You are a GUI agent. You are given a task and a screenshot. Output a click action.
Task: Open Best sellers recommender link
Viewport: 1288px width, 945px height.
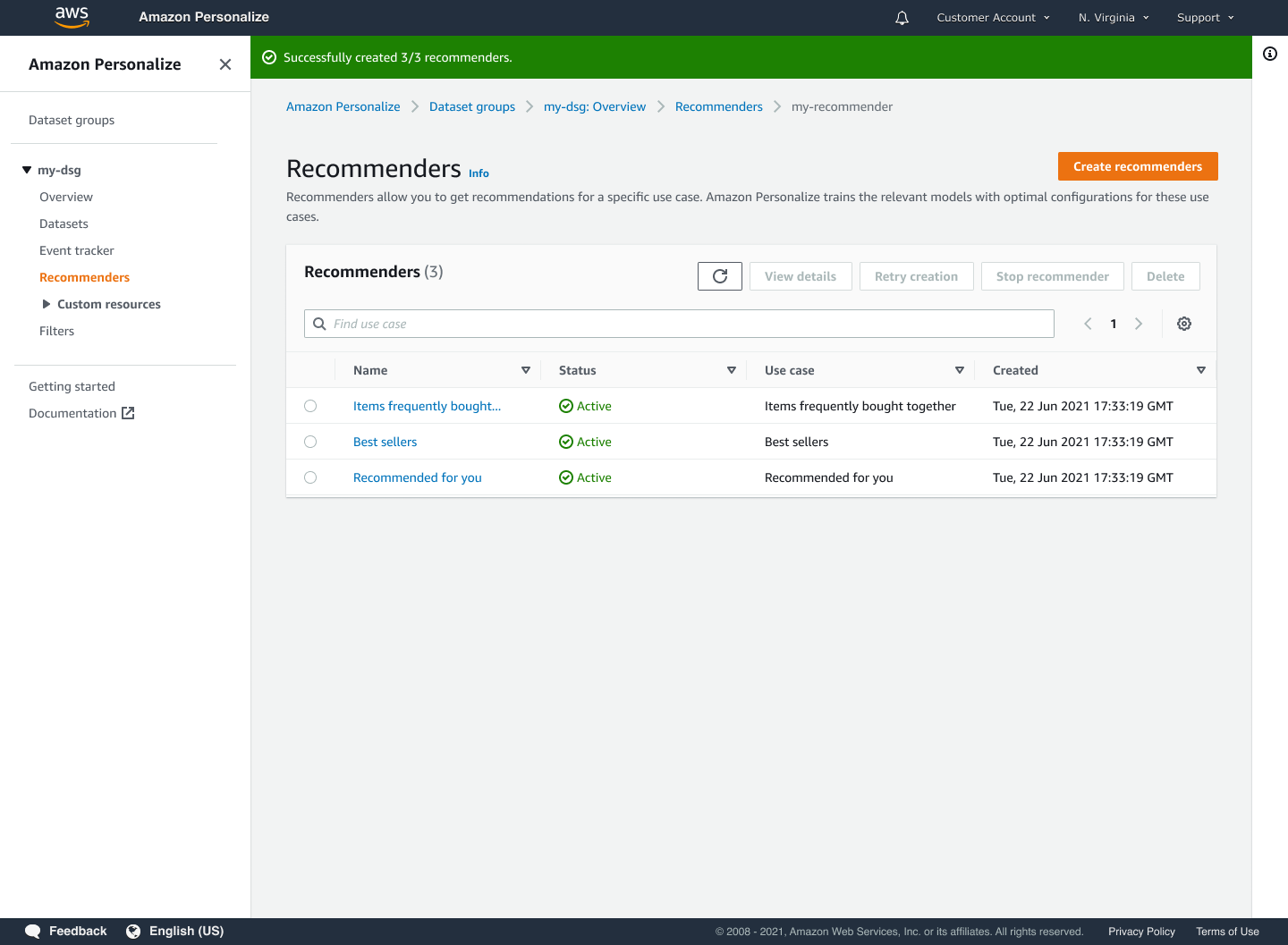tap(385, 442)
